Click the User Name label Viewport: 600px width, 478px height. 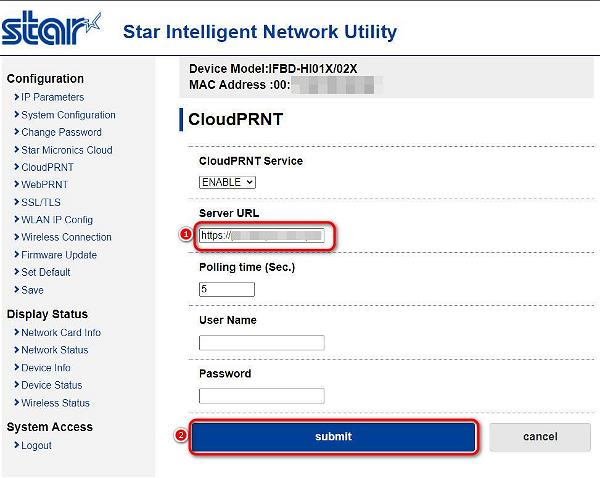point(228,320)
